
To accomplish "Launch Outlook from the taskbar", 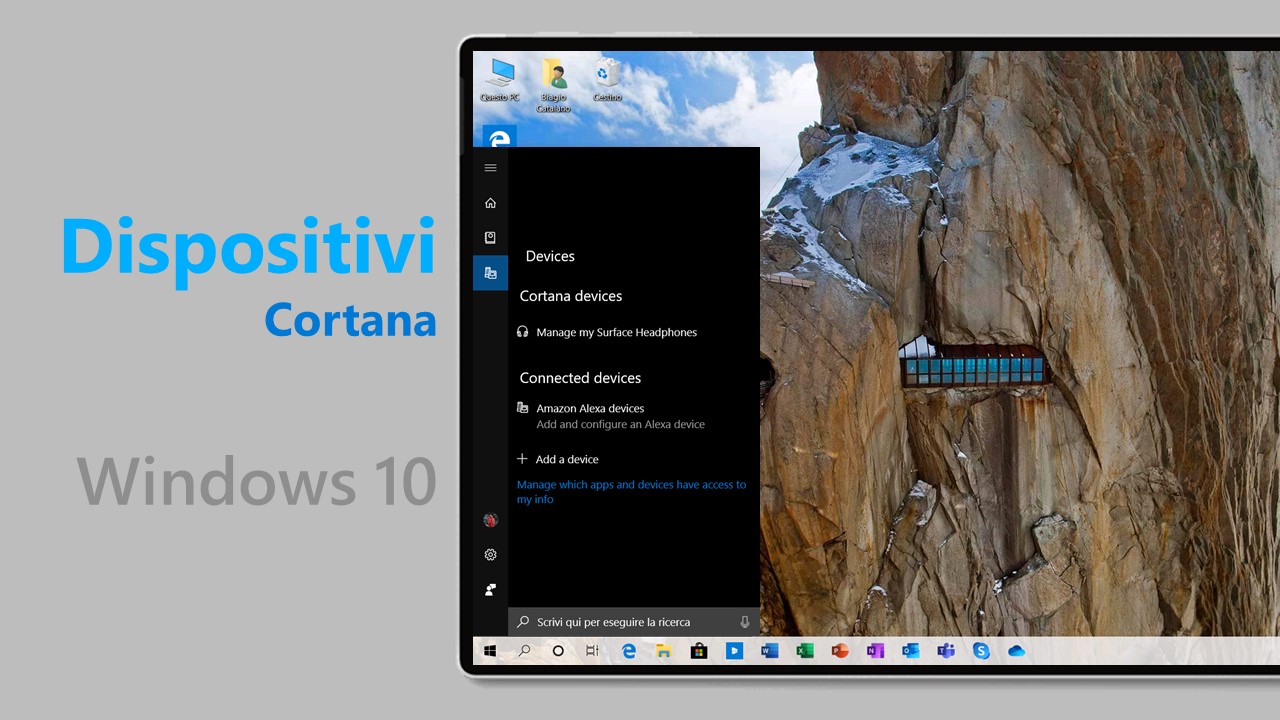I will [x=910, y=651].
